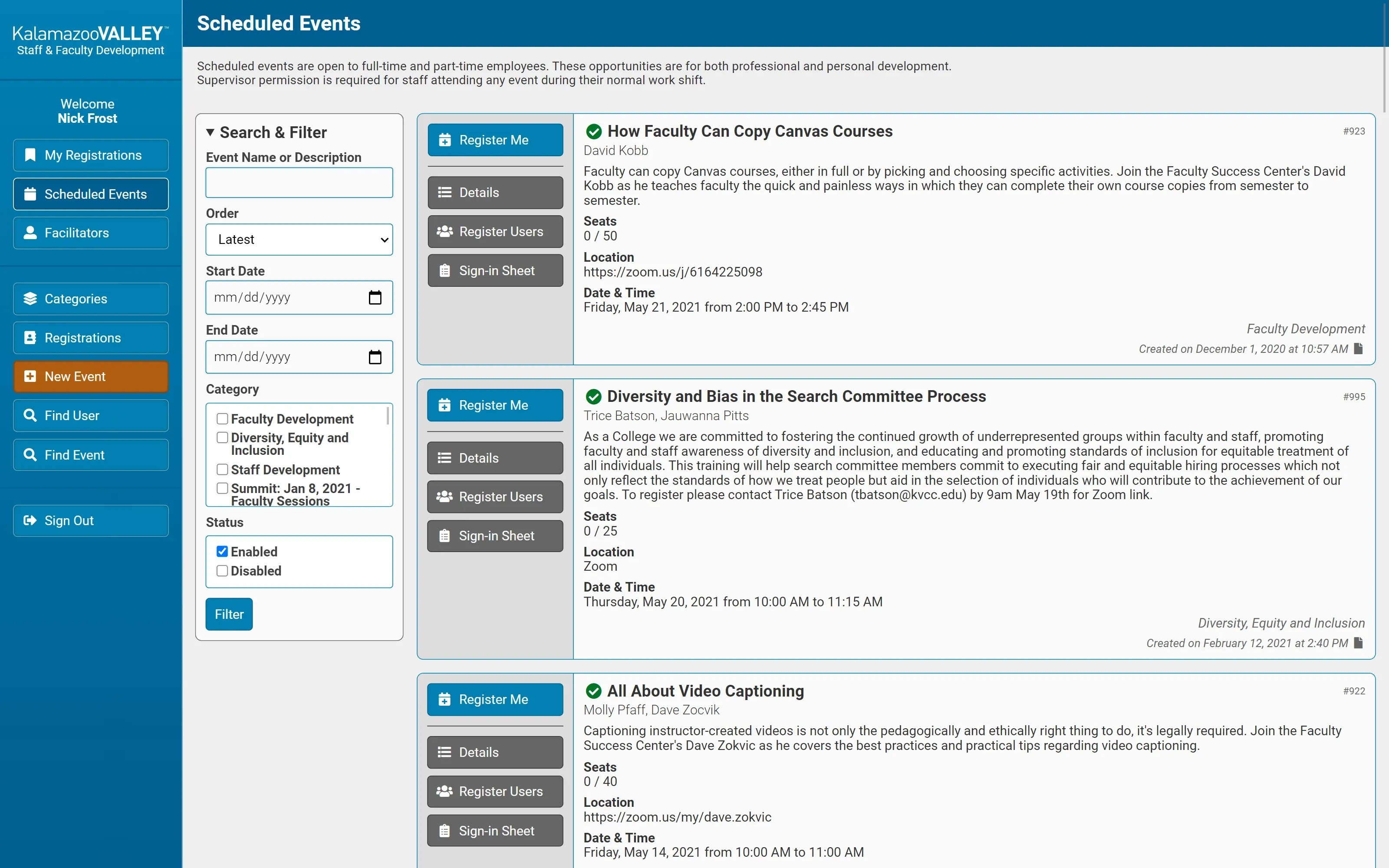Click the Sign Out exit icon
1389x868 pixels.
tap(30, 520)
